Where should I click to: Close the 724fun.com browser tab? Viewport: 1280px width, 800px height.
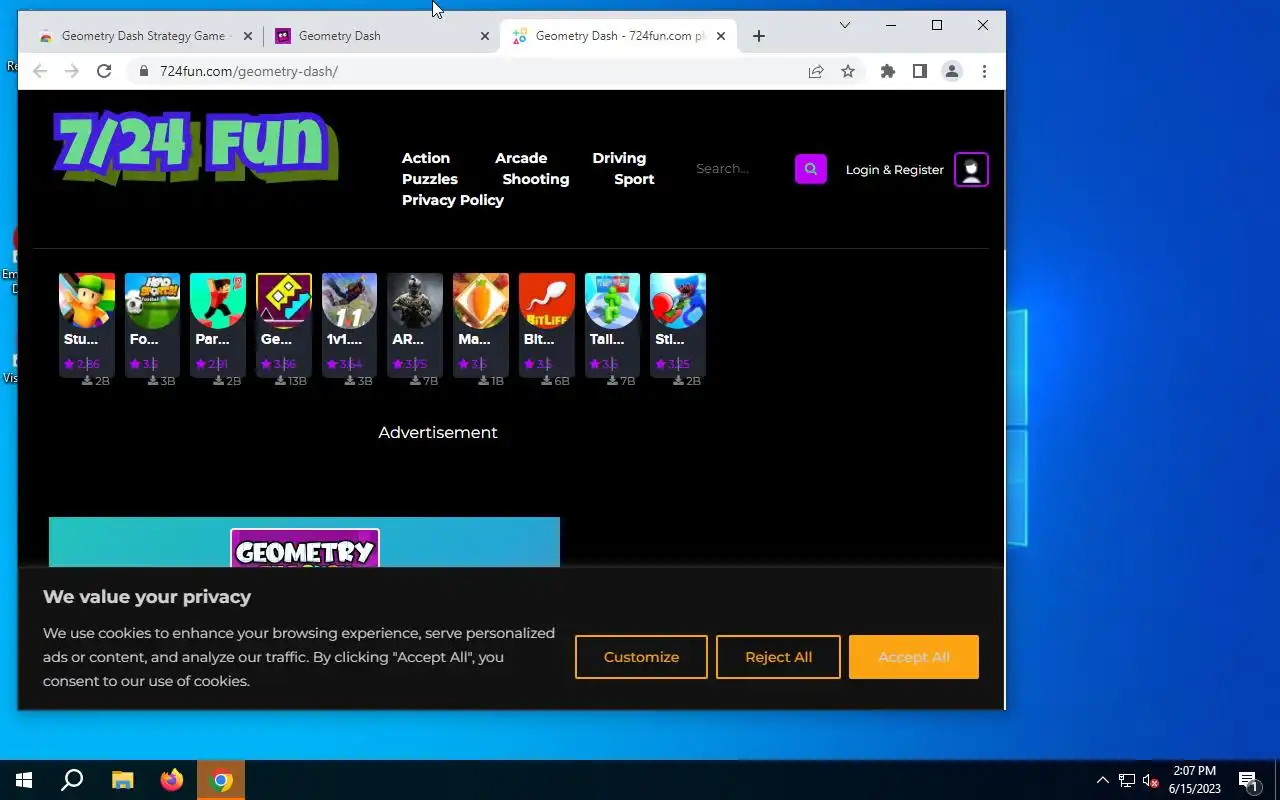(721, 36)
